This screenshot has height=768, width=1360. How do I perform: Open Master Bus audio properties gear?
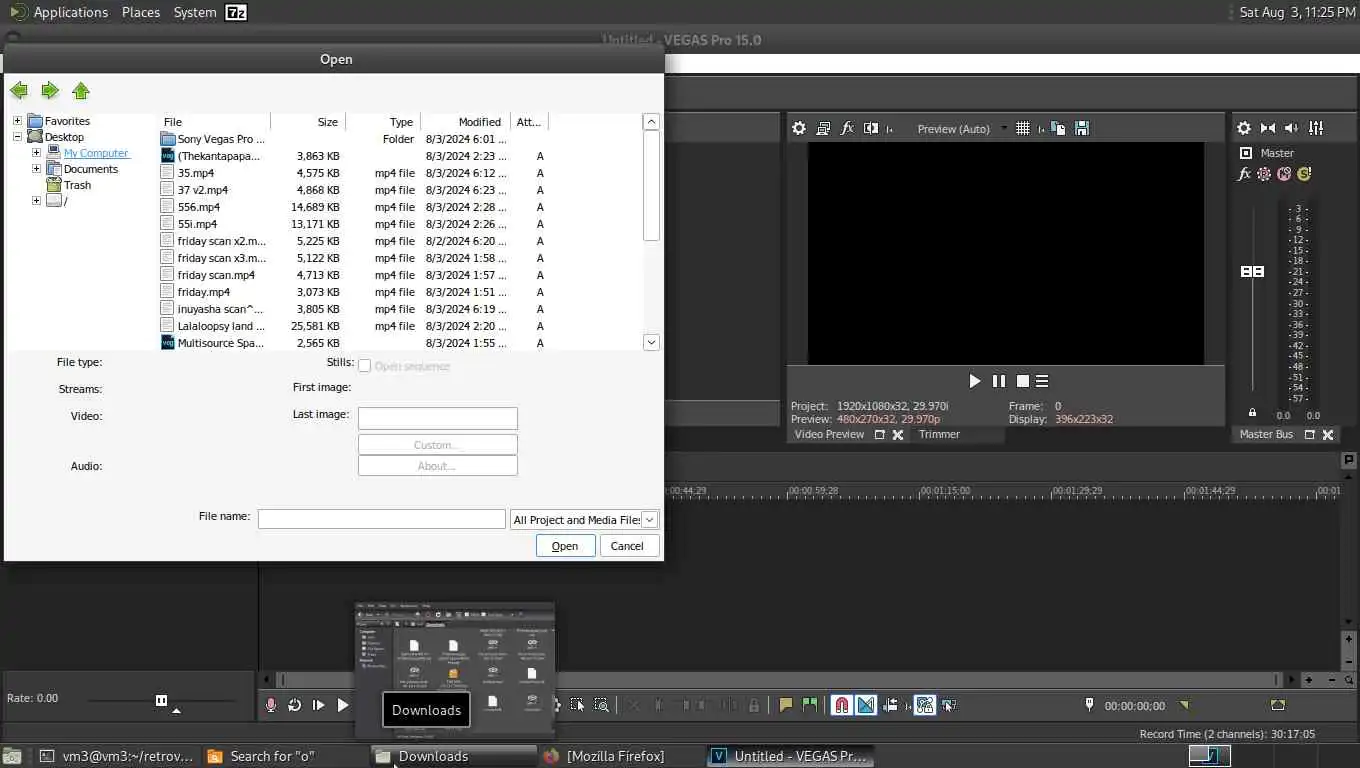tap(1243, 128)
